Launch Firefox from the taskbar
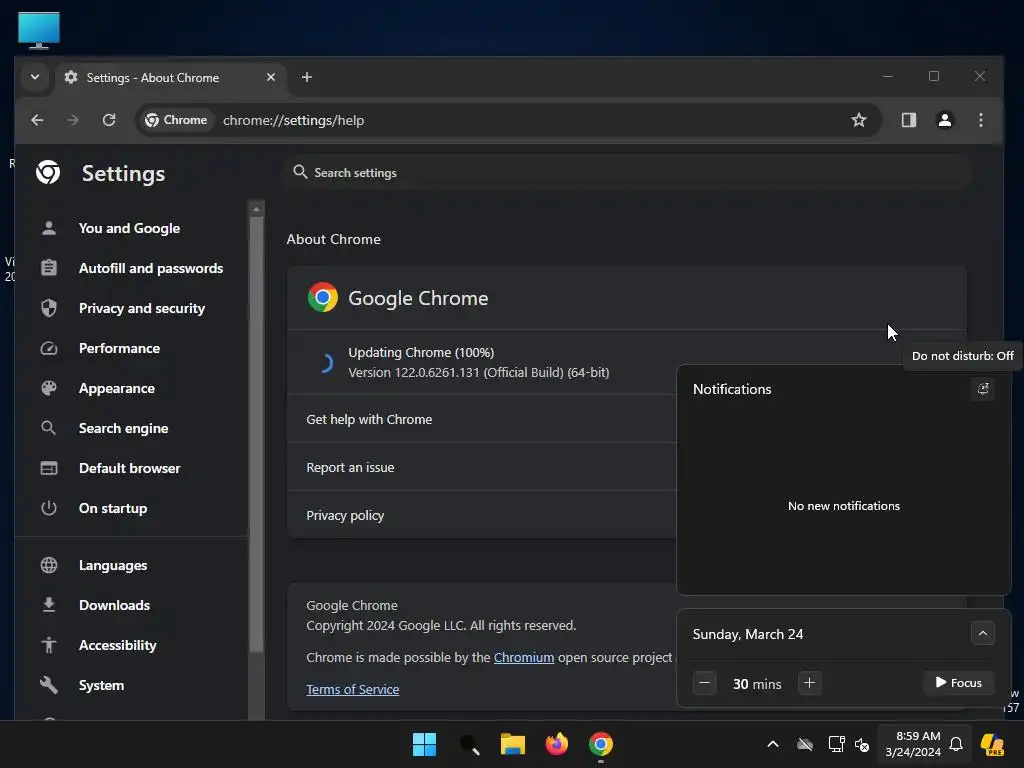The height and width of the screenshot is (768, 1024). click(556, 744)
